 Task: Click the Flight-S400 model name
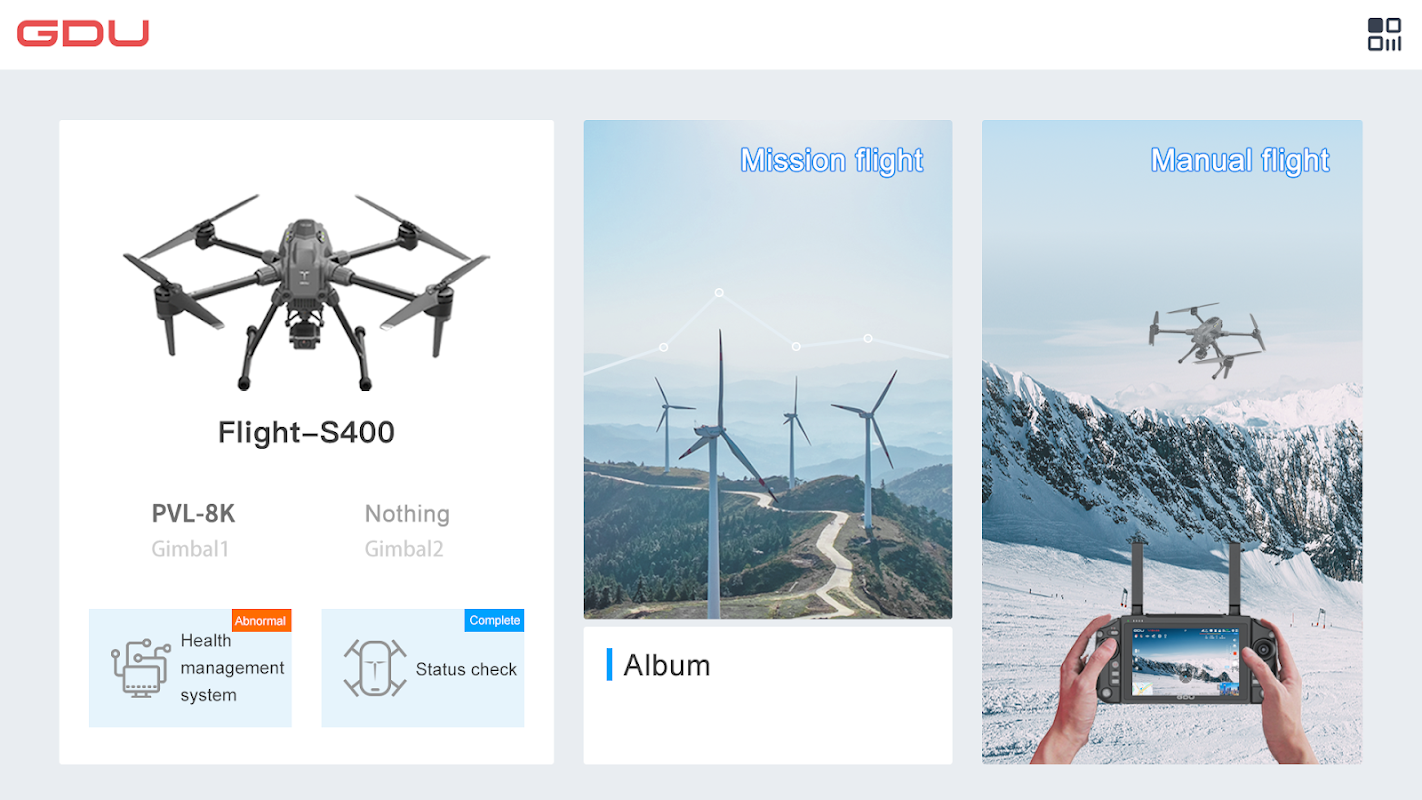306,432
